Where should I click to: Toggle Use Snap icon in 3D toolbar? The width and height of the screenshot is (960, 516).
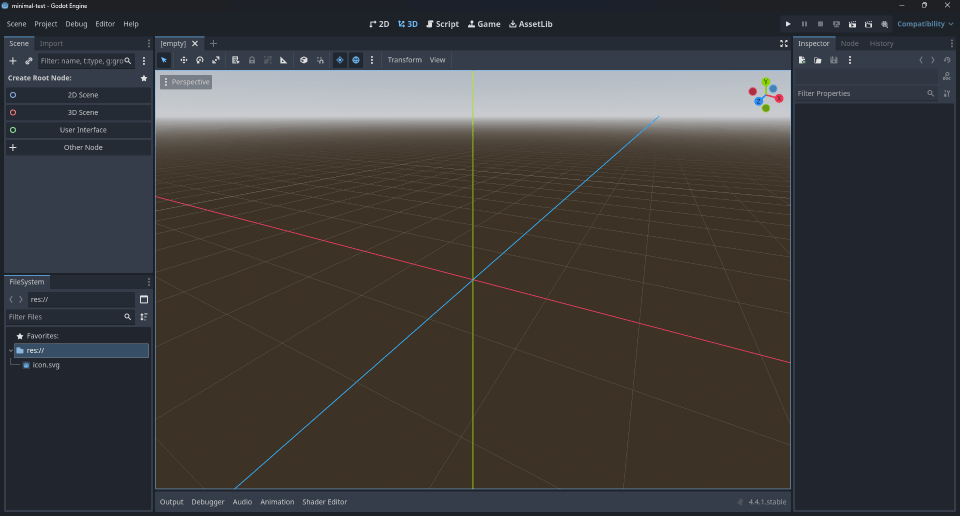(320, 60)
